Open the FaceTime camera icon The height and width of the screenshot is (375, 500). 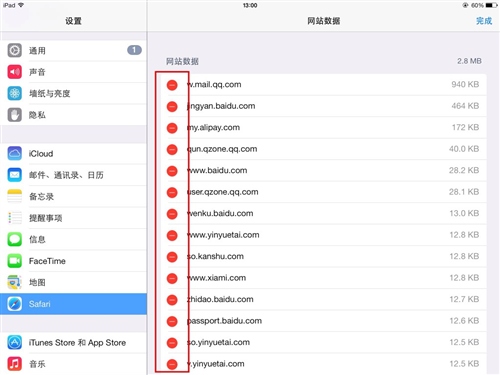point(15,261)
